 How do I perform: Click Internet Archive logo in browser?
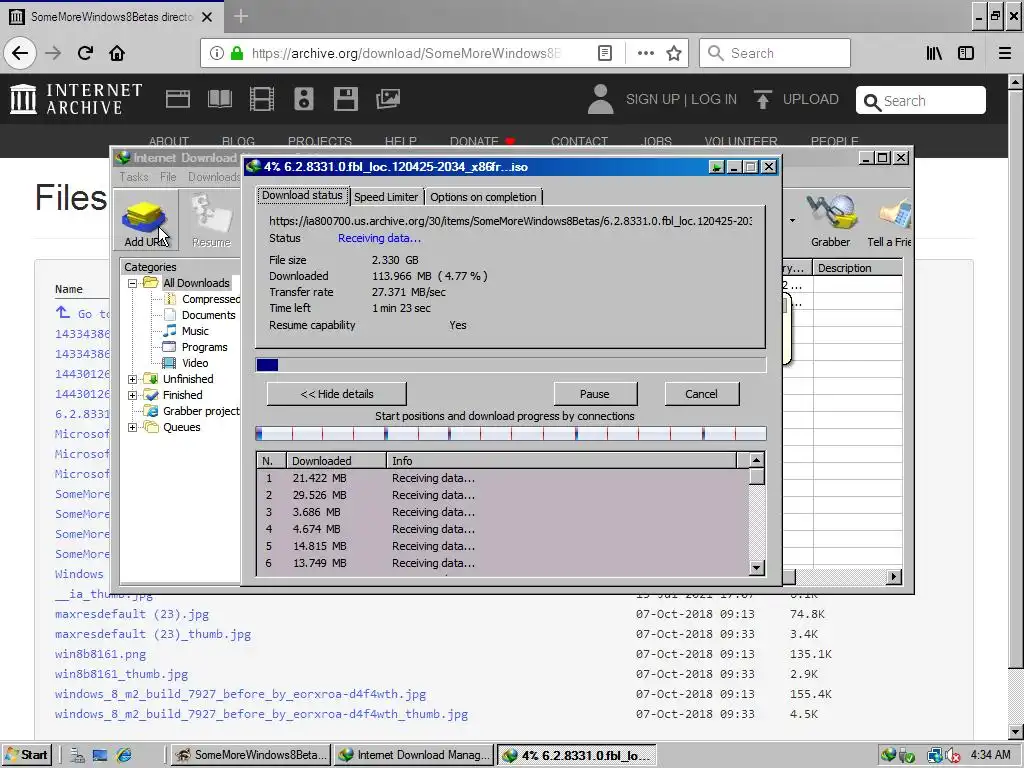click(x=76, y=99)
